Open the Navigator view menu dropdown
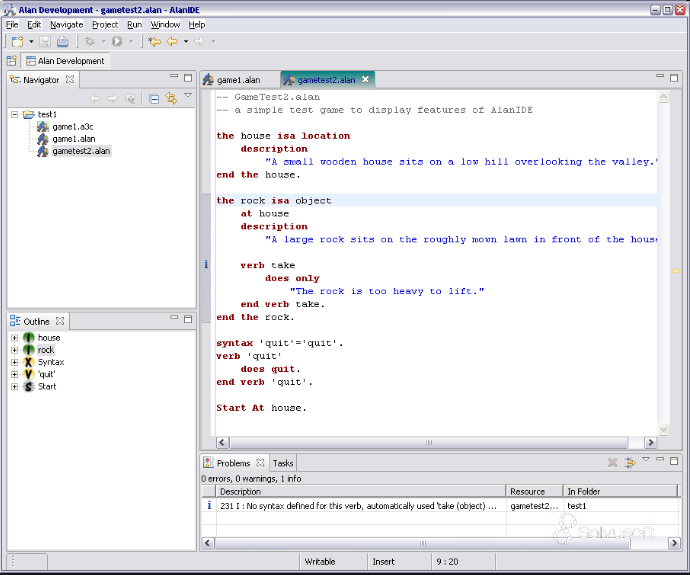This screenshot has width=690, height=575. click(187, 97)
